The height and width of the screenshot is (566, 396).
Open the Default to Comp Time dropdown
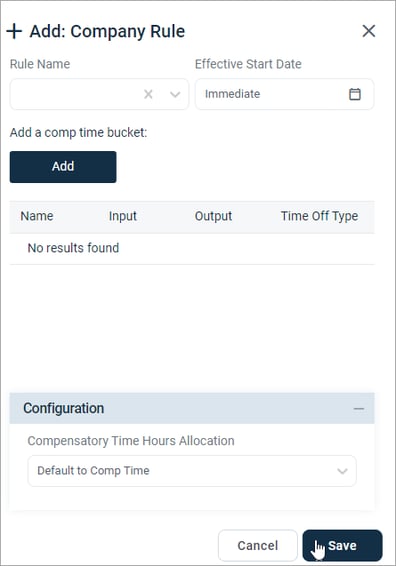192,471
